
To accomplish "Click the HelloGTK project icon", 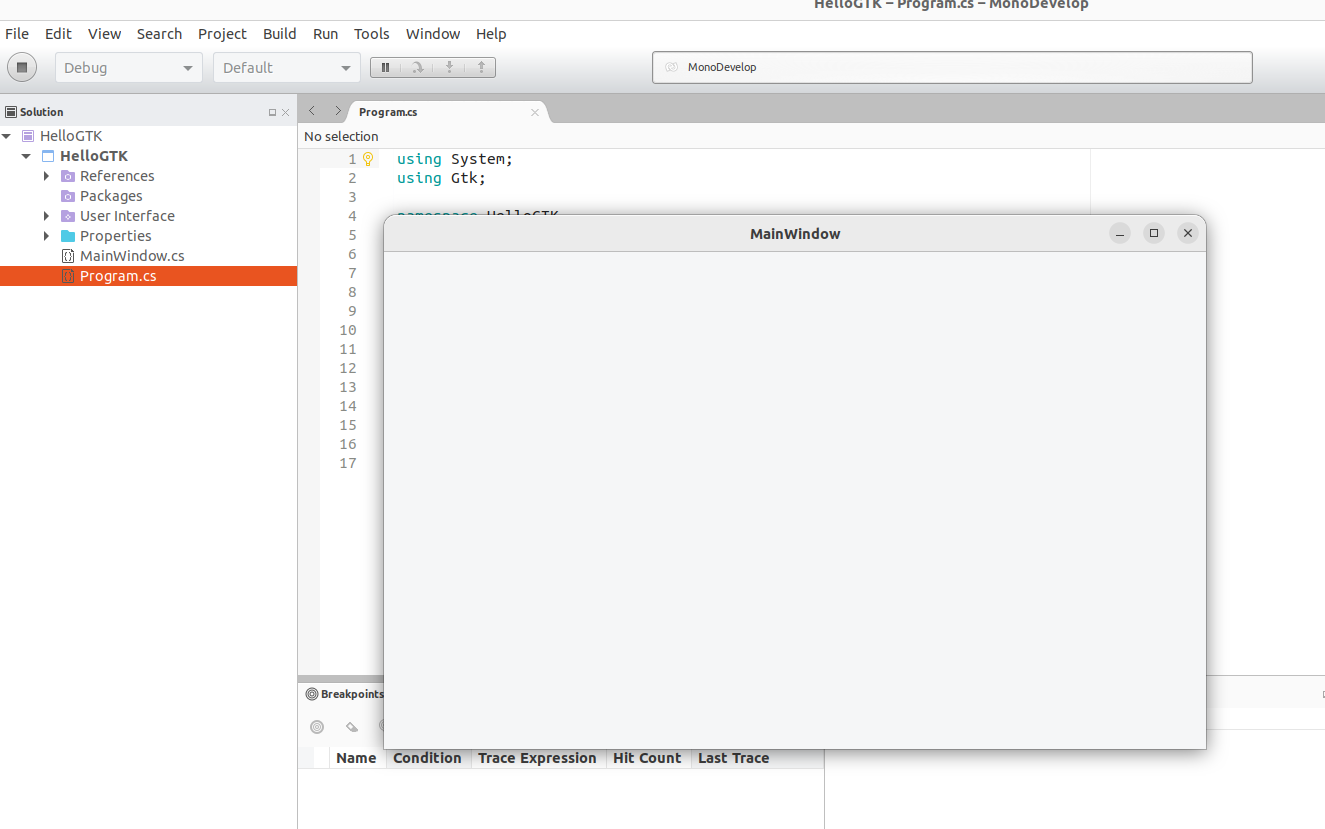I will click(48, 156).
